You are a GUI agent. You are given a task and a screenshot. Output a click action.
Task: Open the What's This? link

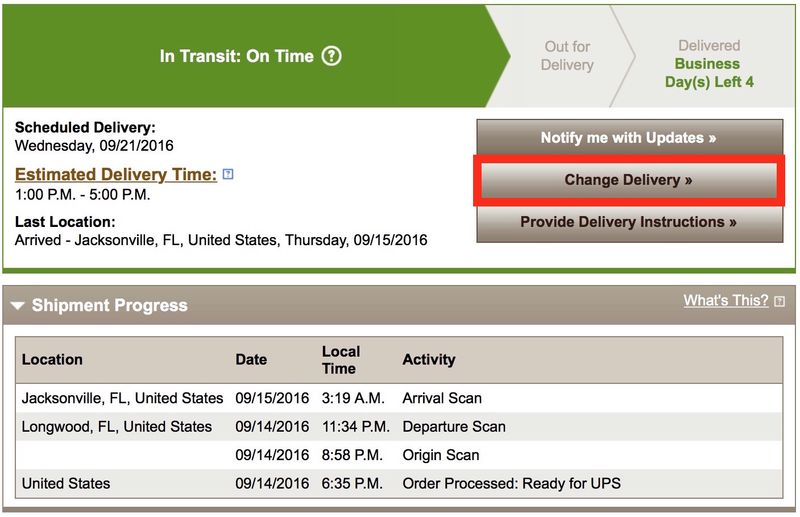point(726,301)
